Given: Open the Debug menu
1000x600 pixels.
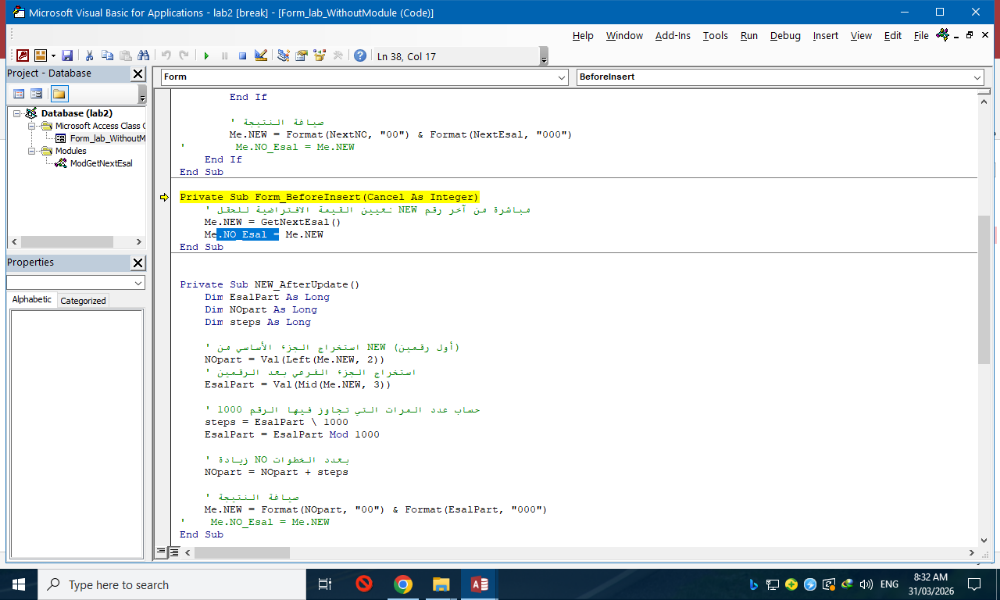Looking at the screenshot, I should pyautogui.click(x=785, y=35).
